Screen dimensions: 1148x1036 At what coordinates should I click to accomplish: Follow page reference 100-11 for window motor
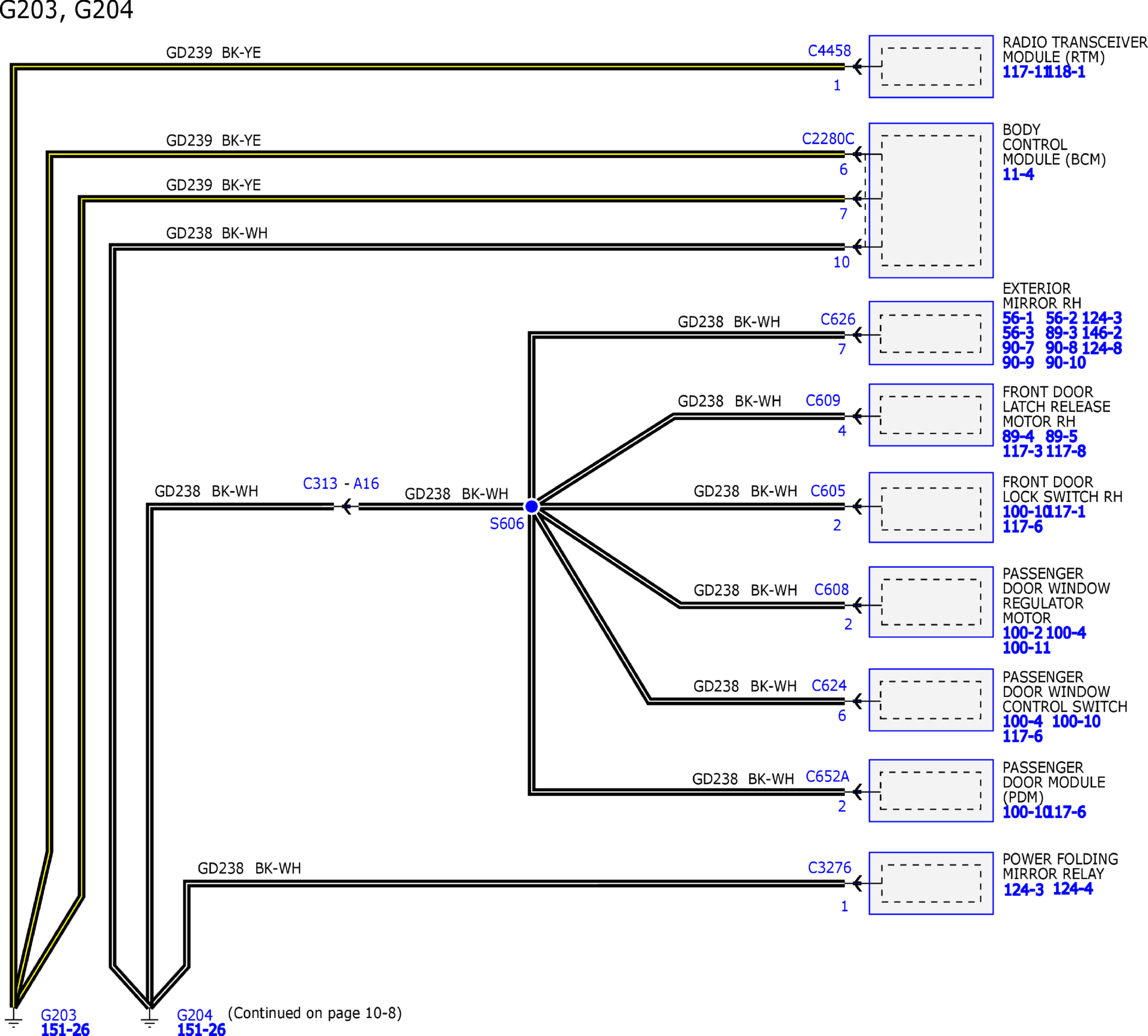(1026, 648)
